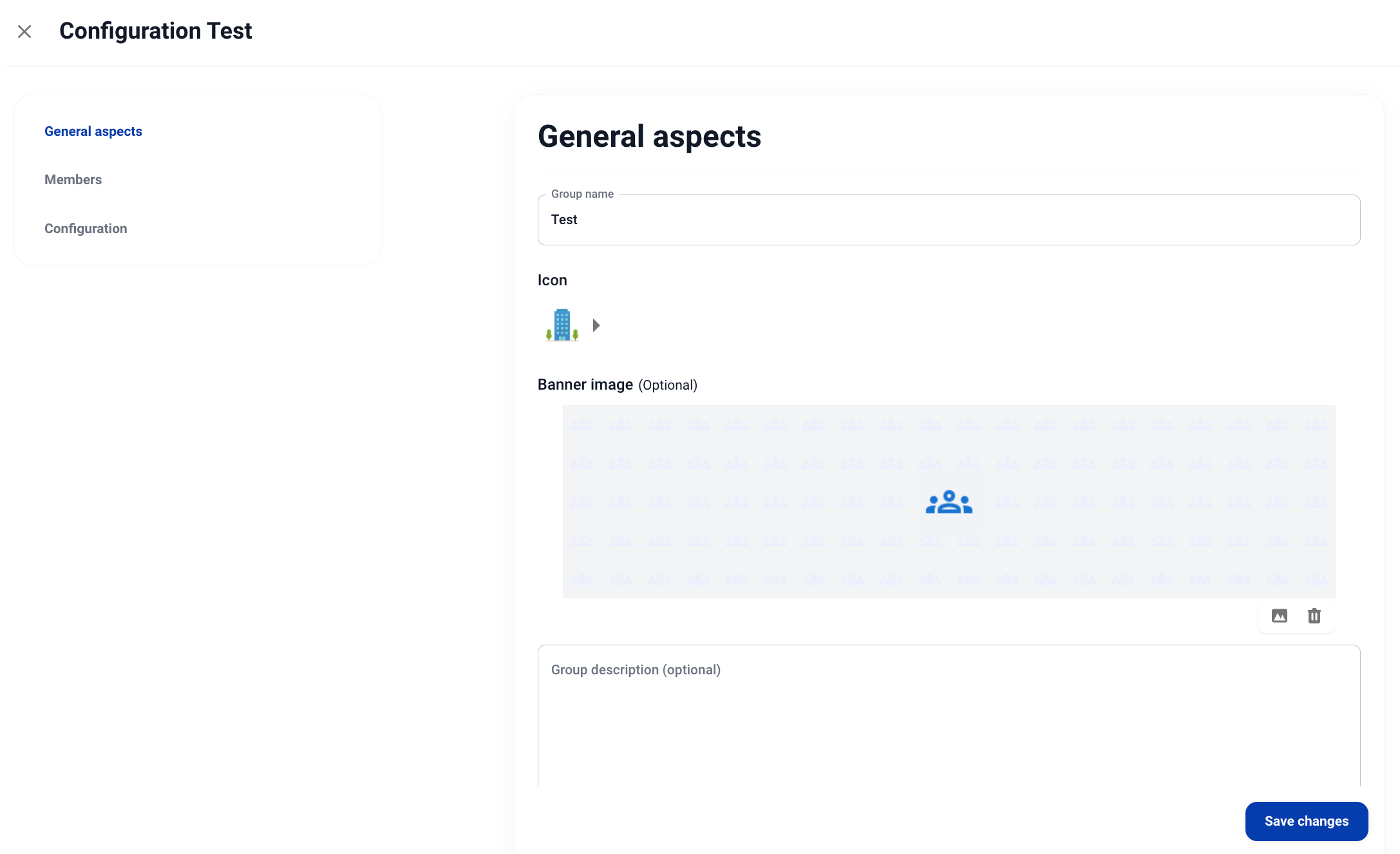Click the floating Group name label
The image size is (1400, 854).
582,194
